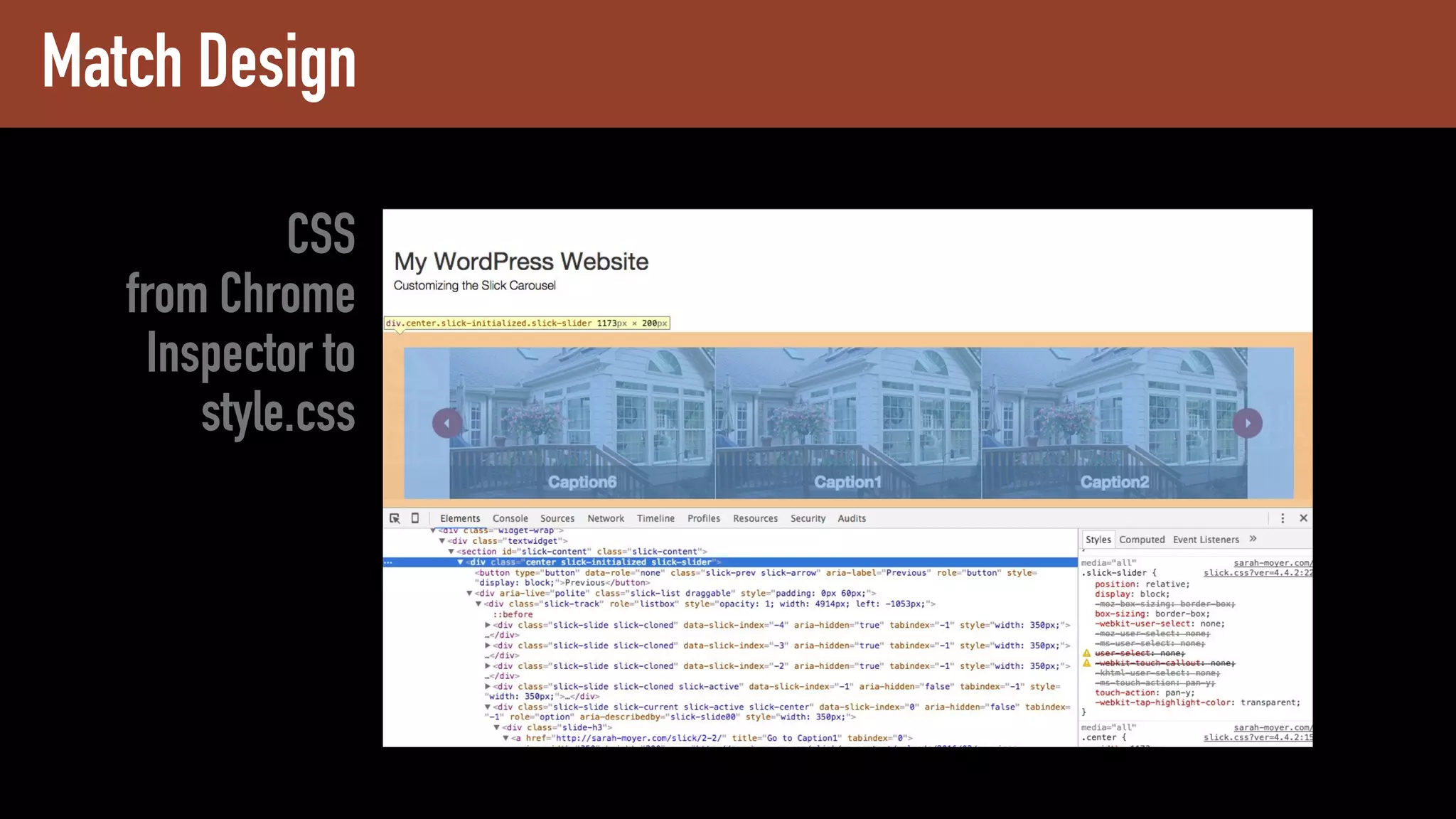Collapse the div class slide-h3 node

497,728
